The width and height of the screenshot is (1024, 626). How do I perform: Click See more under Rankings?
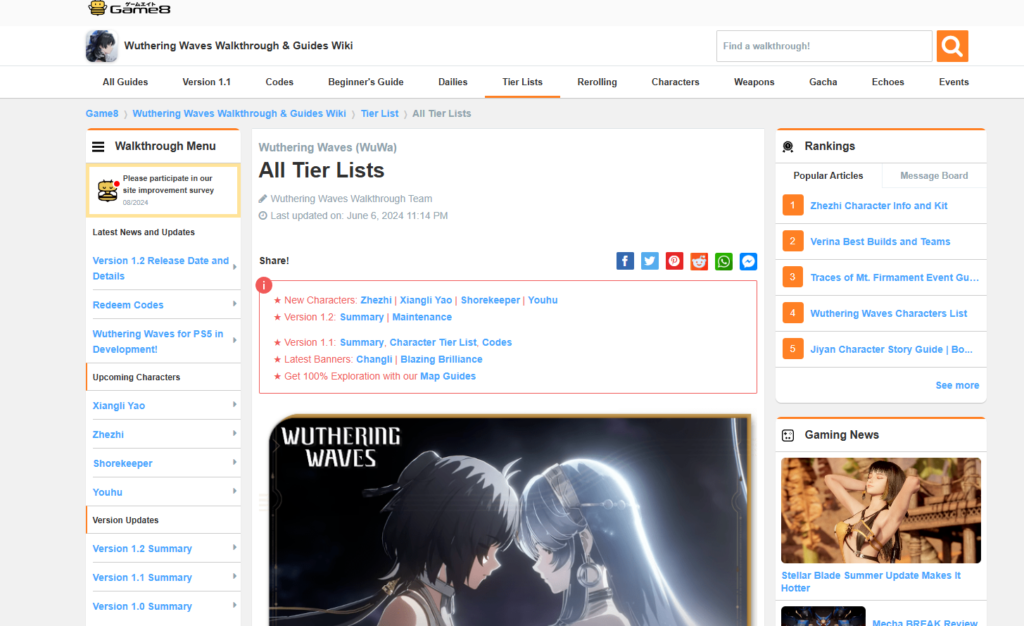tap(957, 385)
